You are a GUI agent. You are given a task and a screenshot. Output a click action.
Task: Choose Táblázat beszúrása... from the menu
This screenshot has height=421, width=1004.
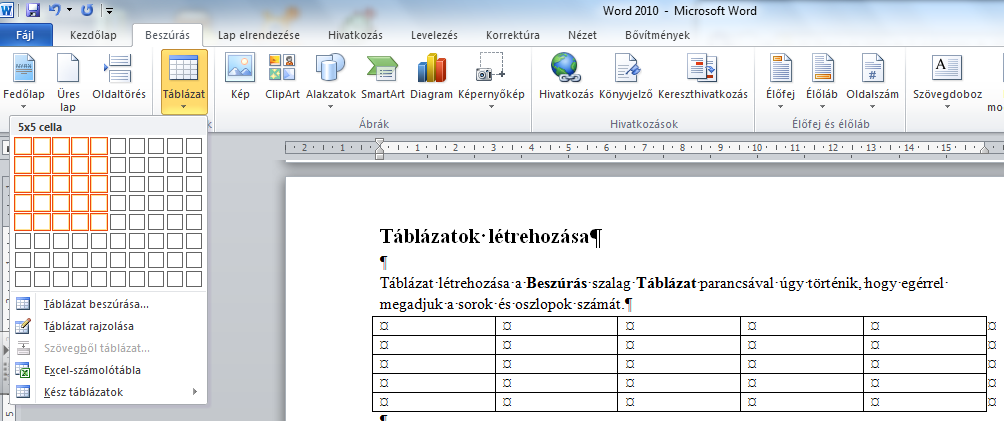pyautogui.click(x=108, y=304)
